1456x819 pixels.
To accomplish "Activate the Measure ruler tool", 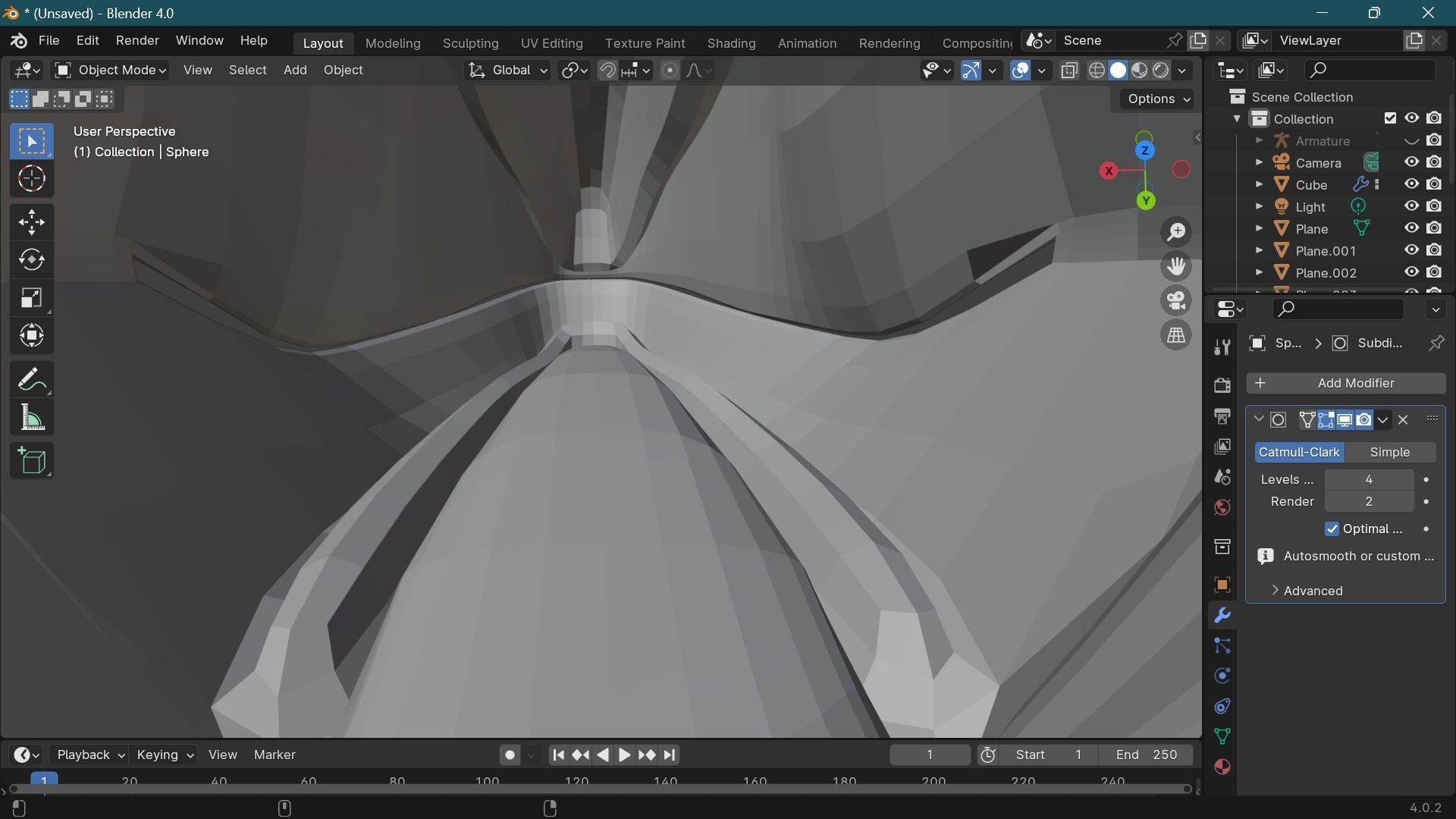I will click(x=31, y=417).
